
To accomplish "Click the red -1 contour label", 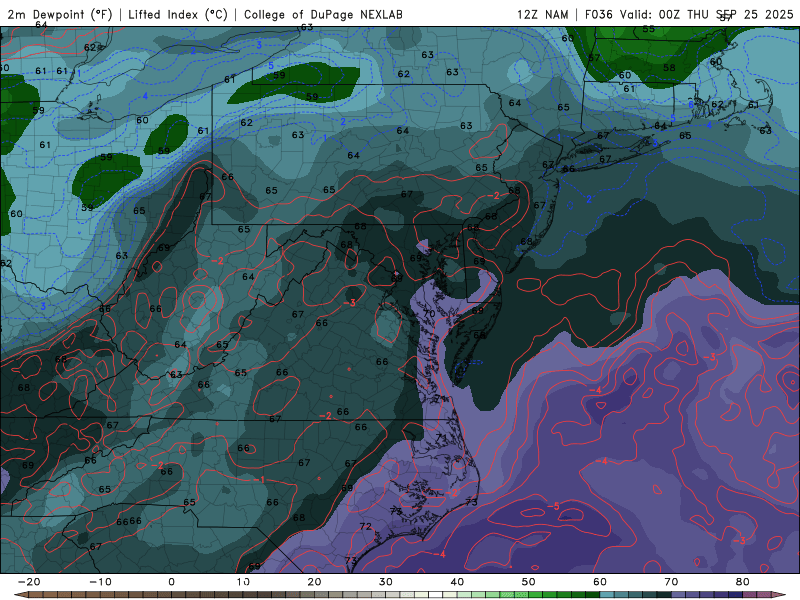I will click(259, 480).
